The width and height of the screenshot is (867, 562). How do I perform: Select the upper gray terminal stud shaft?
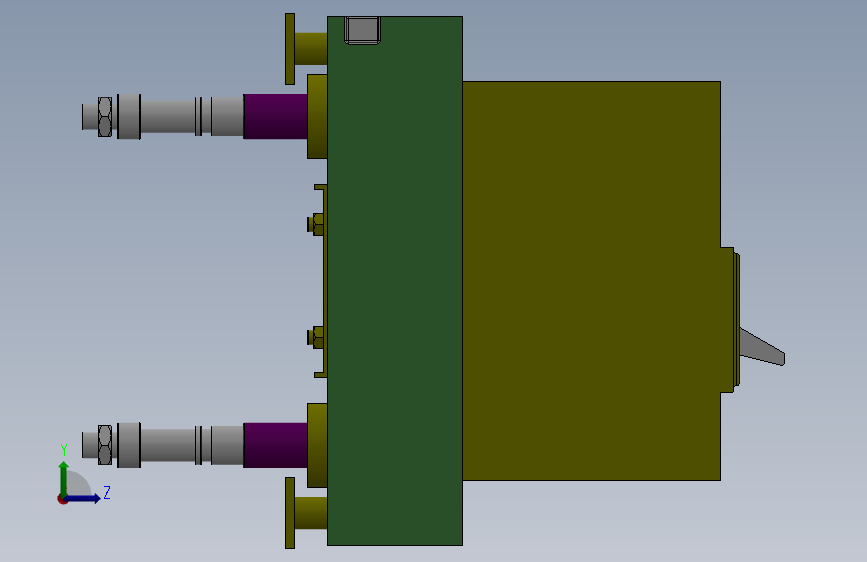tap(168, 117)
